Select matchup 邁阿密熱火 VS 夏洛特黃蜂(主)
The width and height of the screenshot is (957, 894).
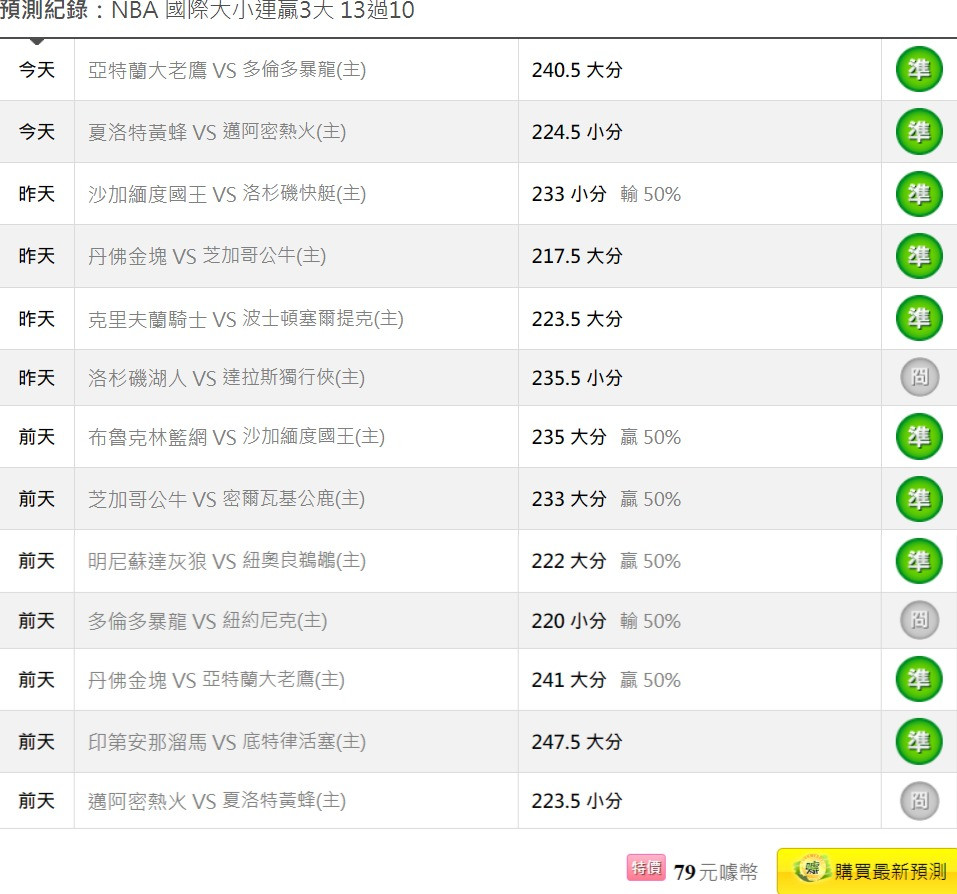point(217,801)
